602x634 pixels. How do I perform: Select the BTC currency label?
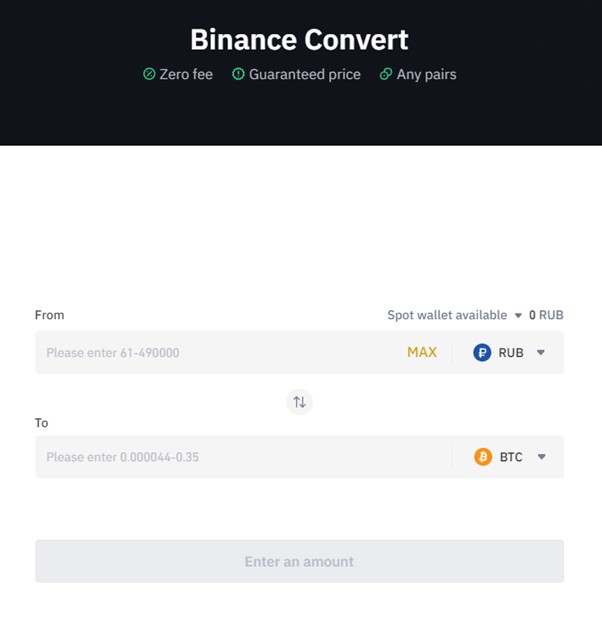click(x=511, y=457)
